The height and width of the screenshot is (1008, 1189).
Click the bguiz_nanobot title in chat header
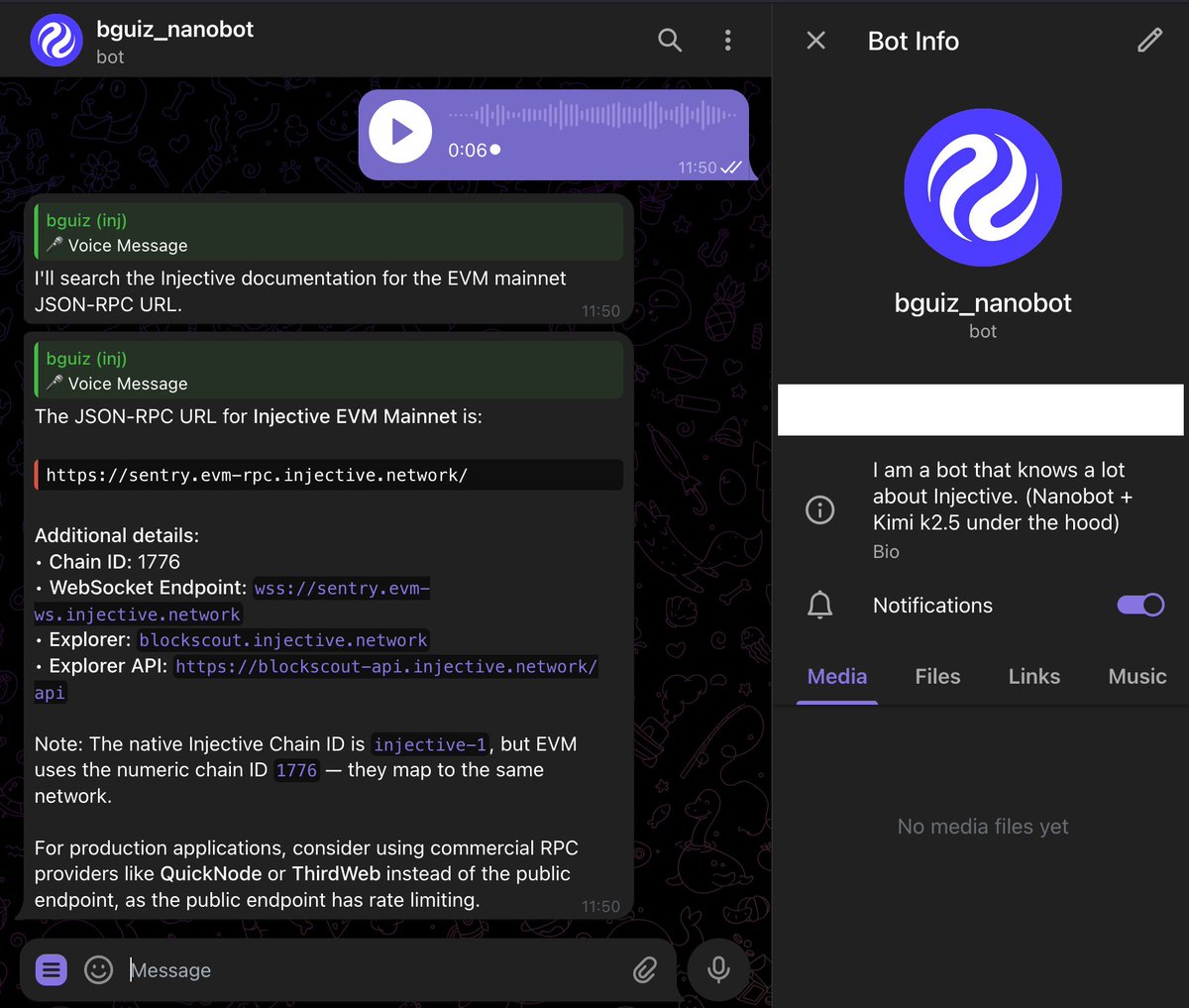174,29
